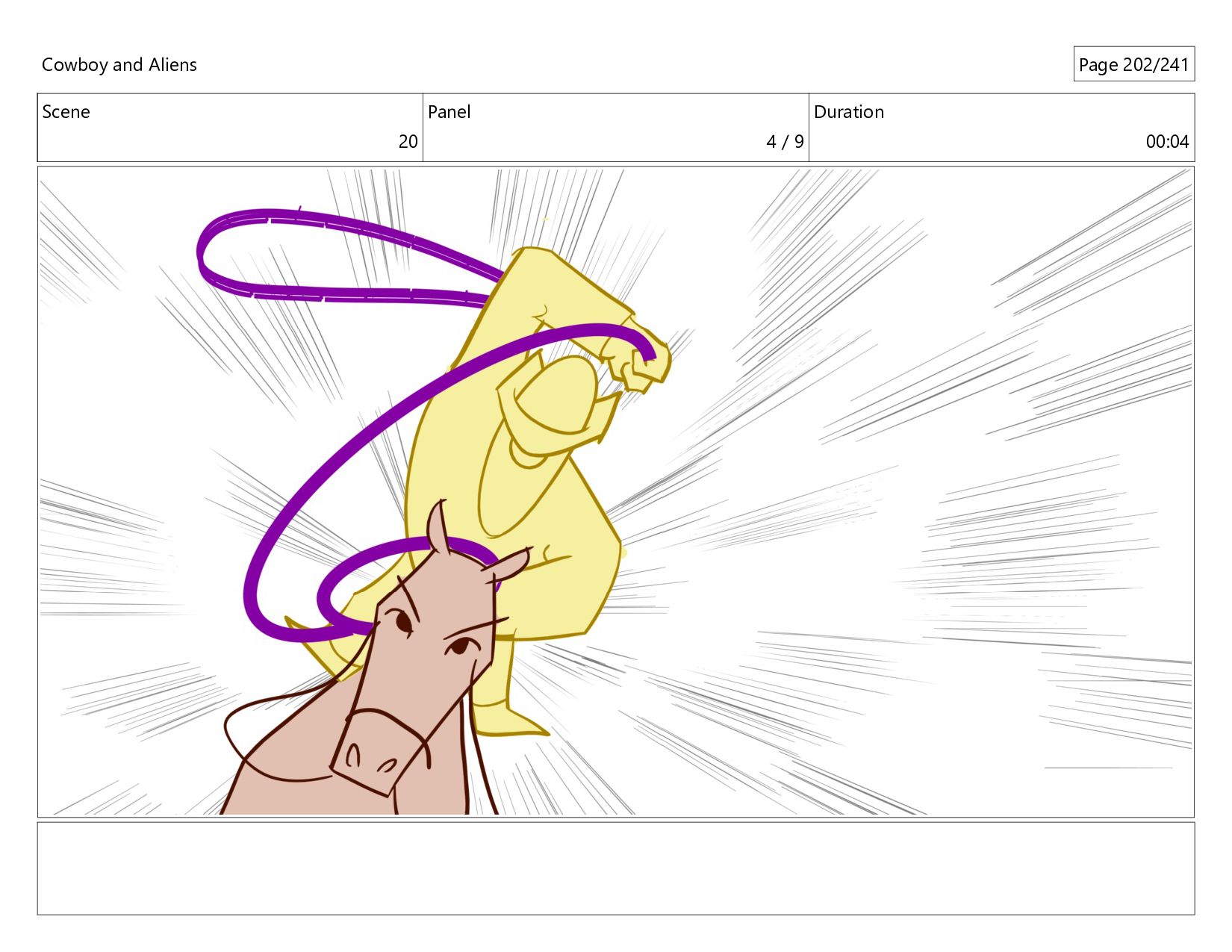The width and height of the screenshot is (1232, 952).
Task: Click the 'Duration' header label
Action: click(849, 112)
